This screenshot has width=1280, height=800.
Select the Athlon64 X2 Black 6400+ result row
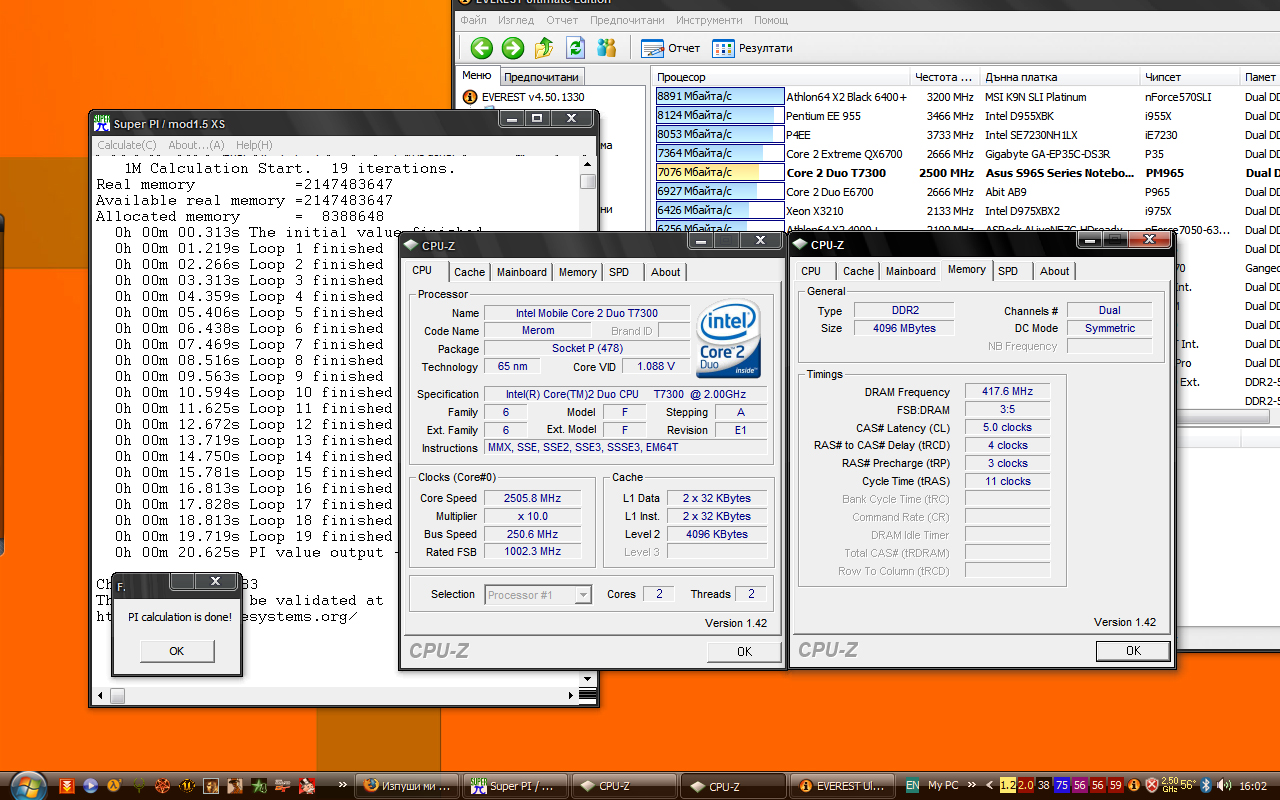(967, 97)
